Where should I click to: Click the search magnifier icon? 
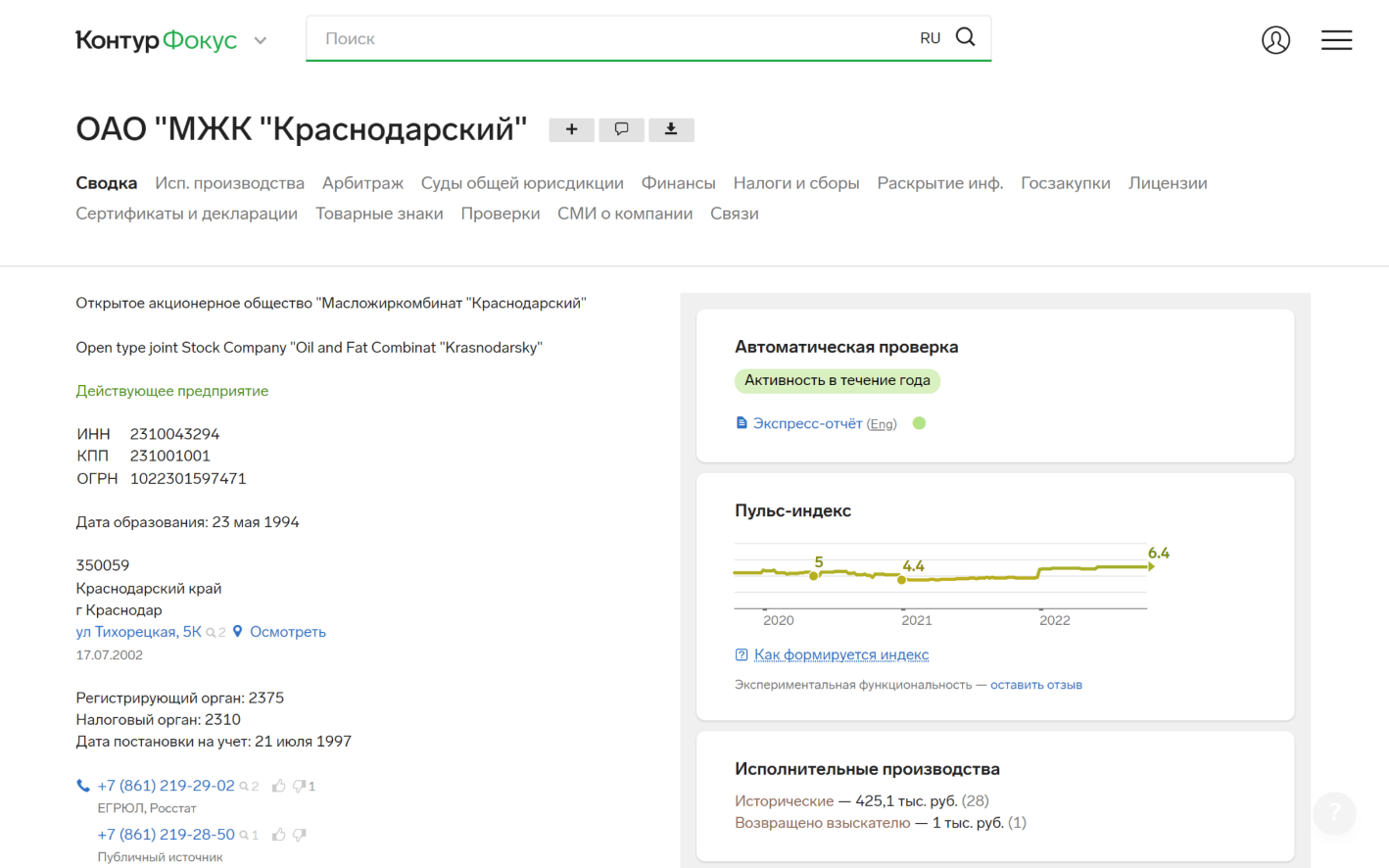point(965,37)
